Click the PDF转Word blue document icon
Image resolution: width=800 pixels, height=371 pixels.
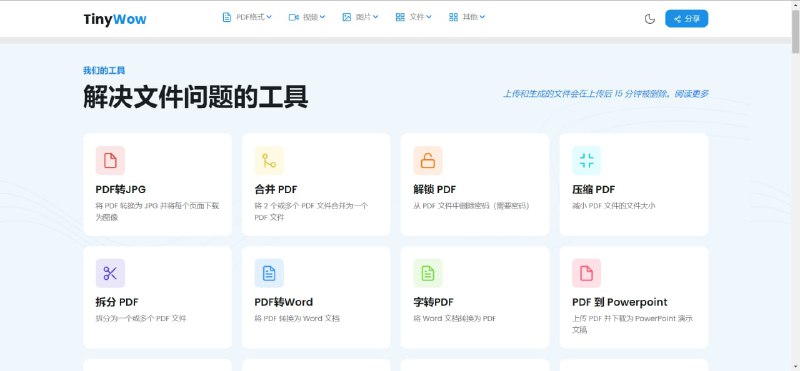point(269,273)
